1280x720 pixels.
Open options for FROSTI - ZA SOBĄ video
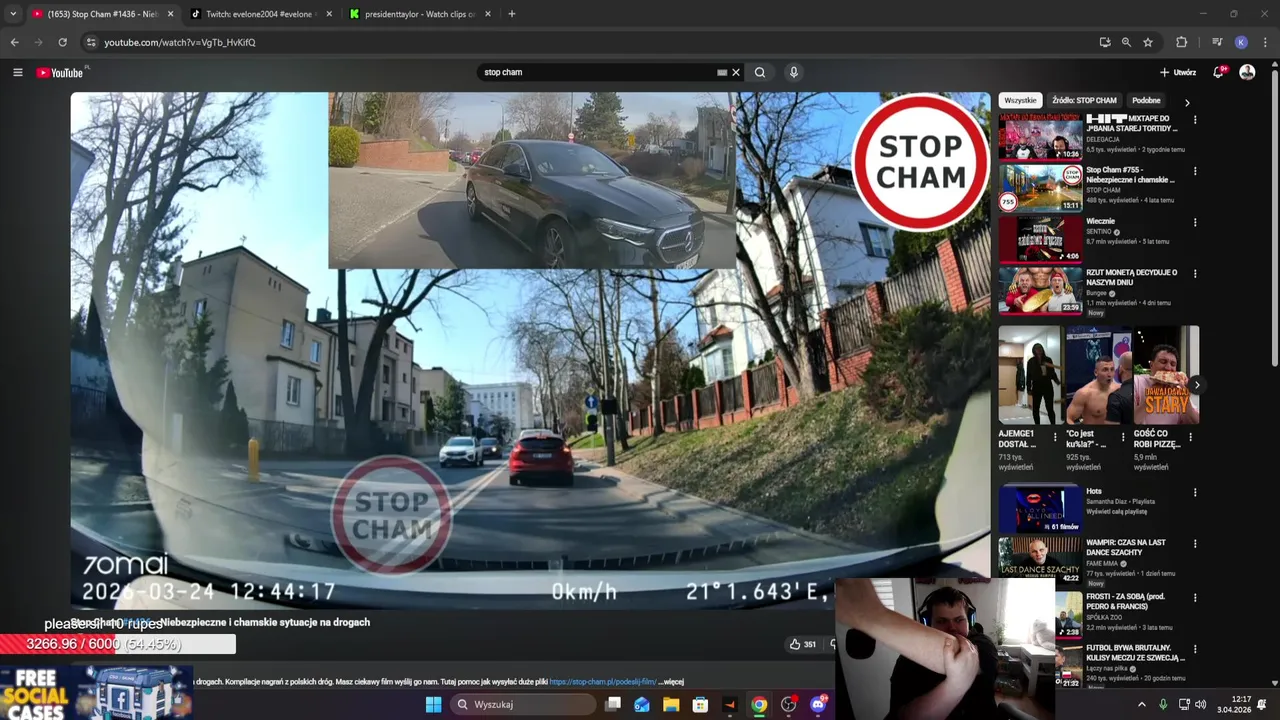point(1195,597)
